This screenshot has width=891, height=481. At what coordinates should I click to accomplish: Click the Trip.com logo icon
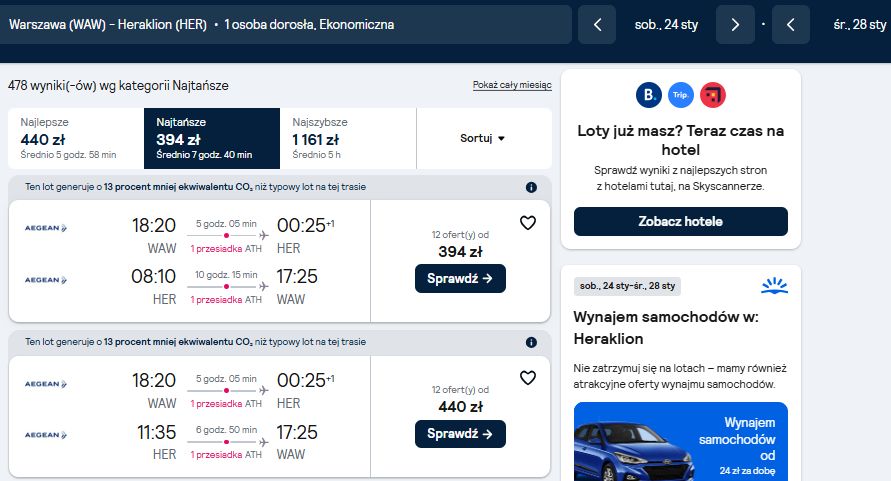[x=681, y=95]
